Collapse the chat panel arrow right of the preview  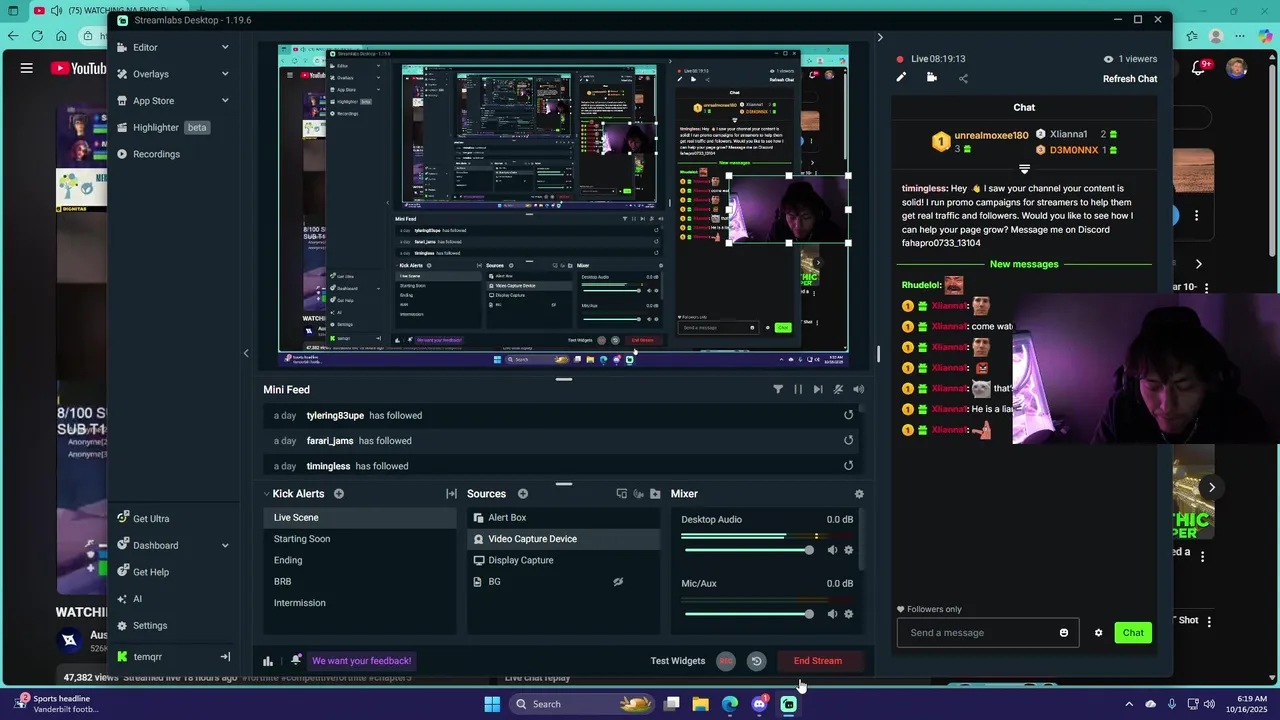coord(880,38)
